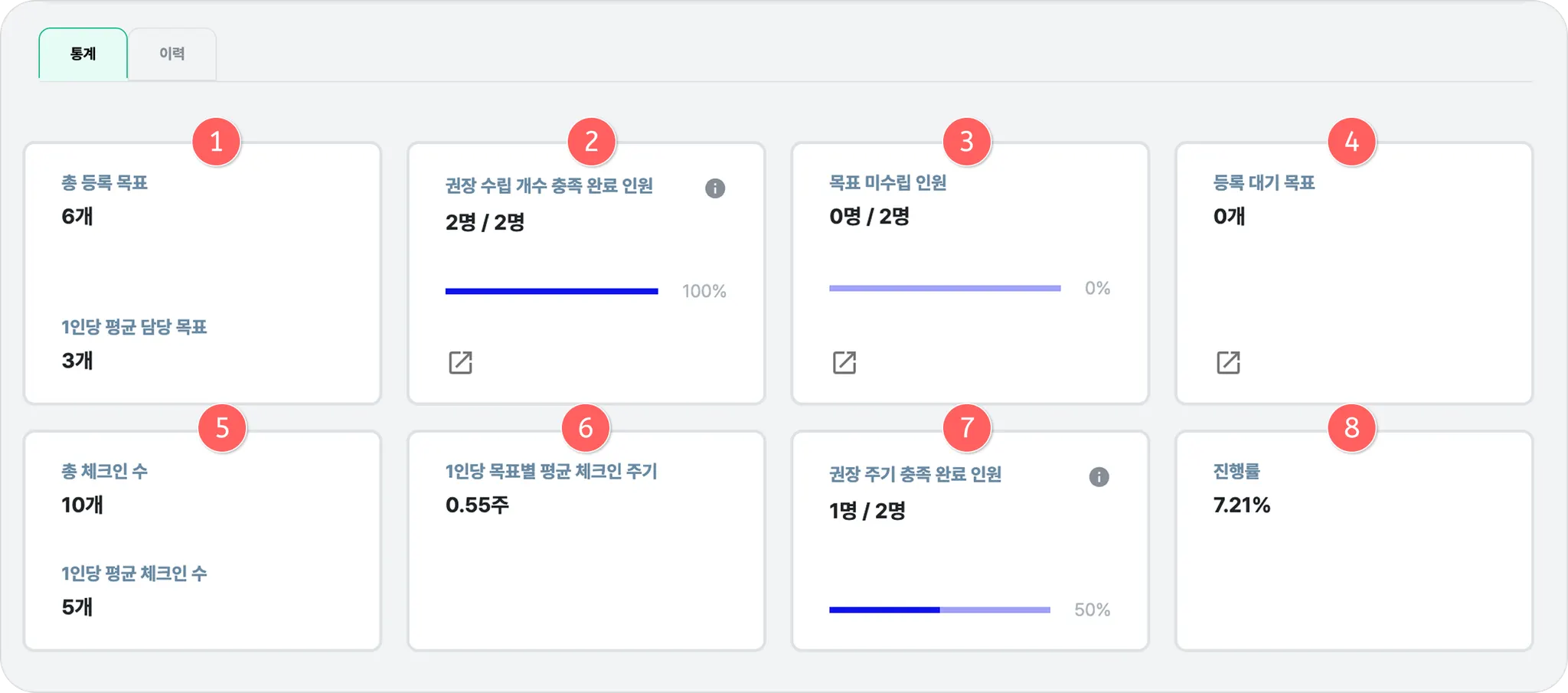Open external link icon in 권장 수립 개수 card

point(460,362)
